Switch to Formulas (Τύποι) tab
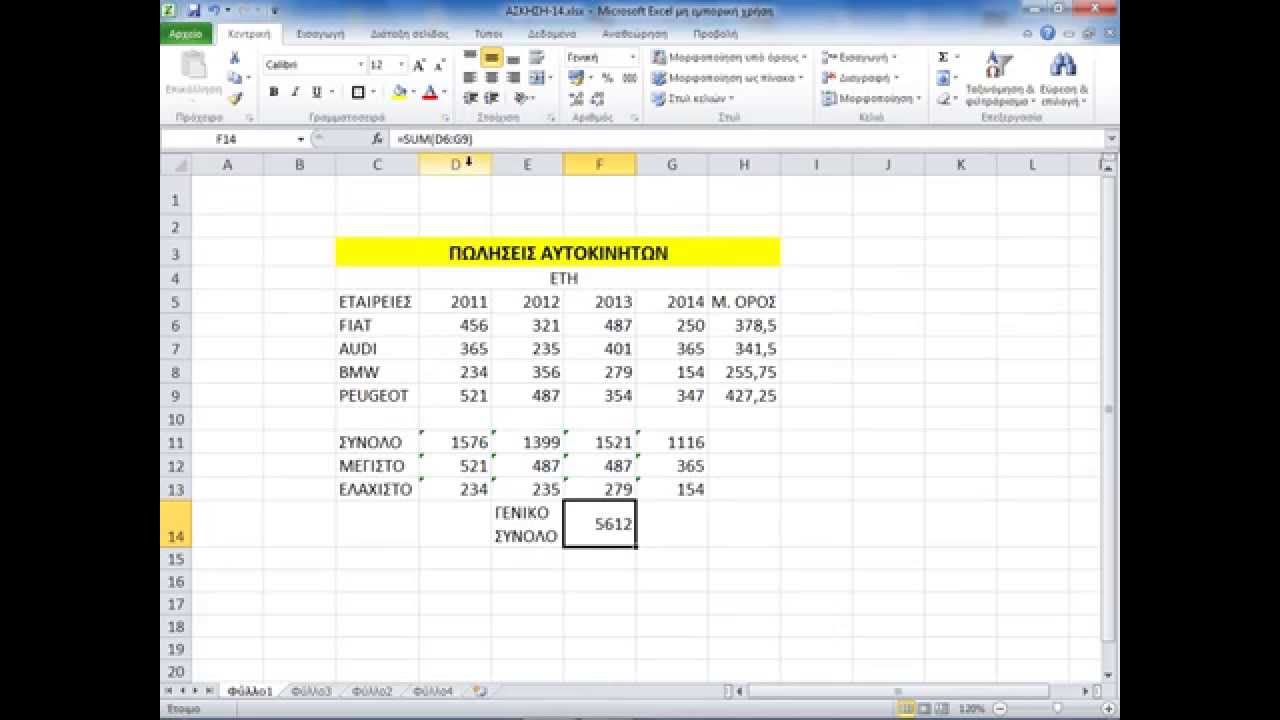The height and width of the screenshot is (720, 1280). click(489, 33)
